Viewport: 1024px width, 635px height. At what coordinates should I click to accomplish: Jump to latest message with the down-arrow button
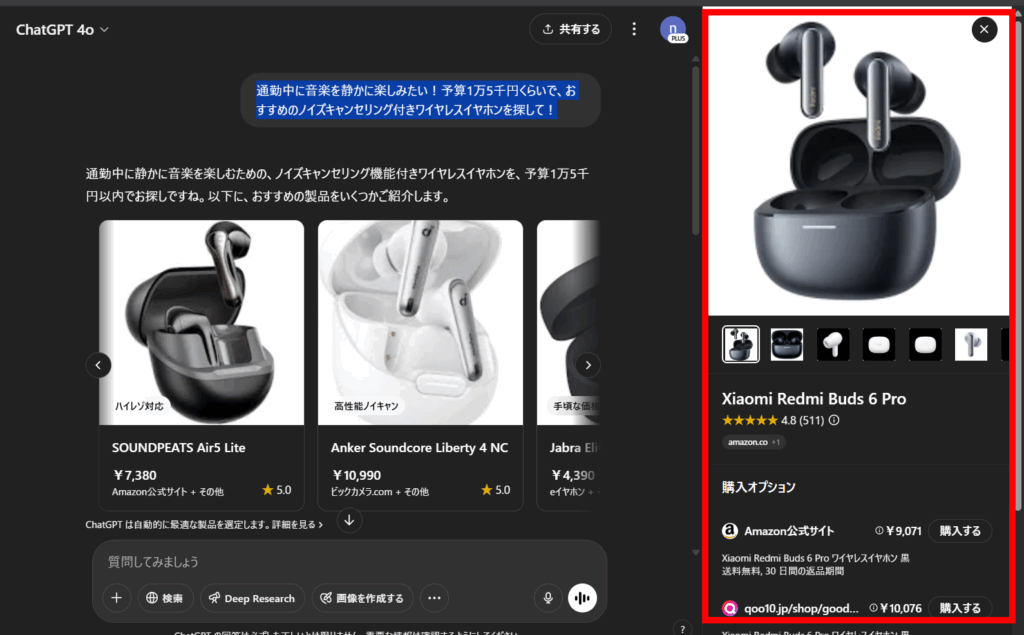349,520
